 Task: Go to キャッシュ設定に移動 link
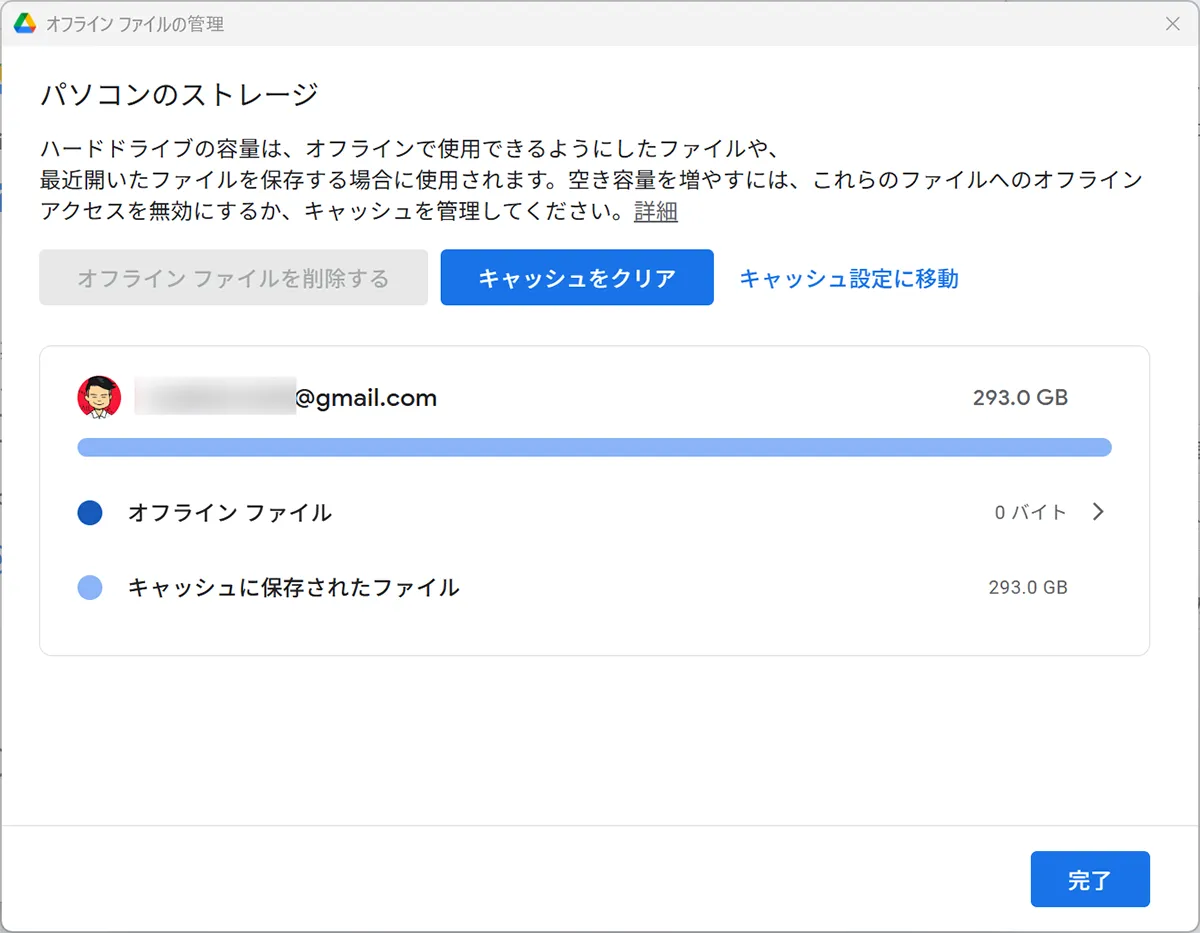pos(848,278)
